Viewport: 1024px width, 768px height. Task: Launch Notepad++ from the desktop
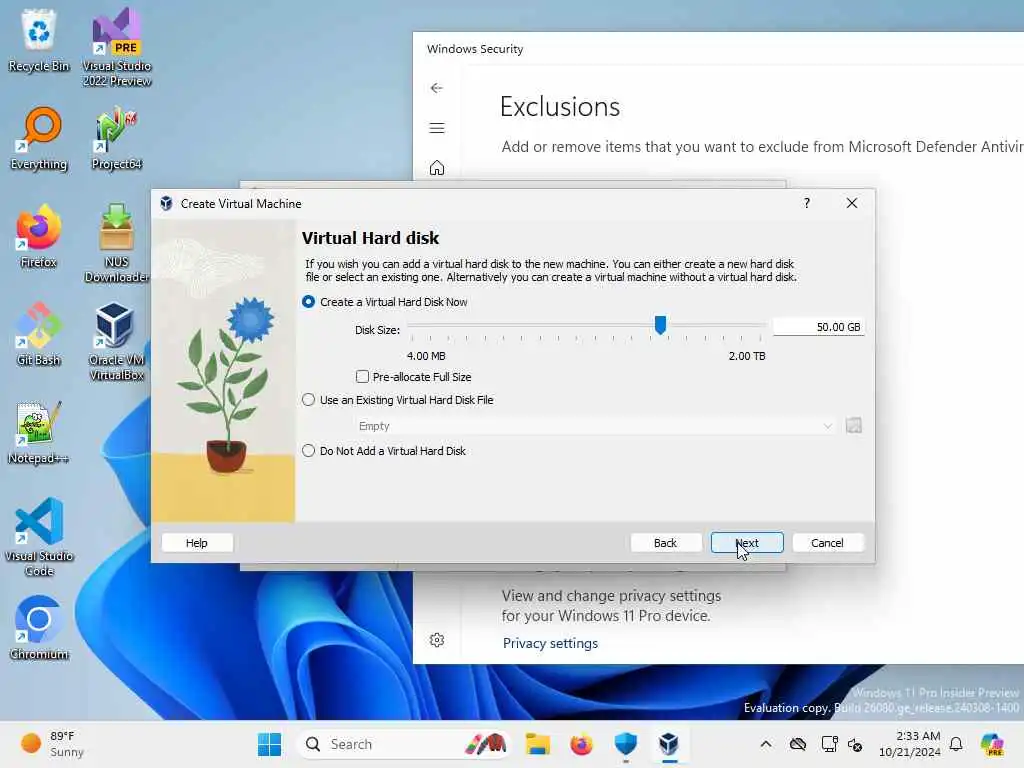(39, 432)
